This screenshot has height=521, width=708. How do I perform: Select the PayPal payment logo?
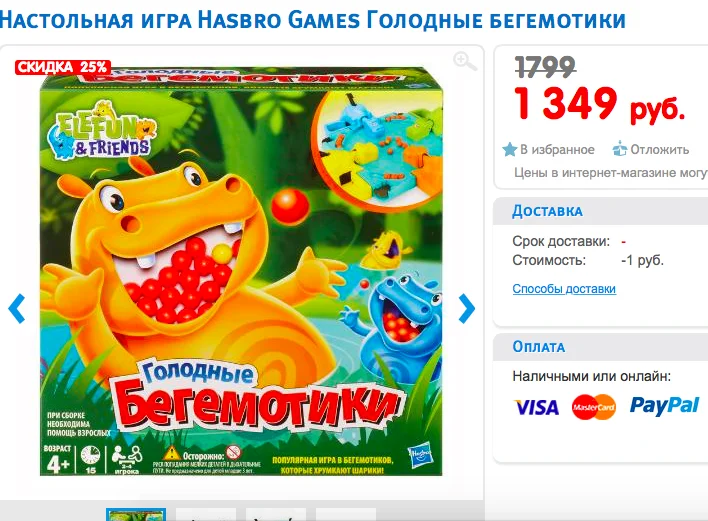click(665, 405)
